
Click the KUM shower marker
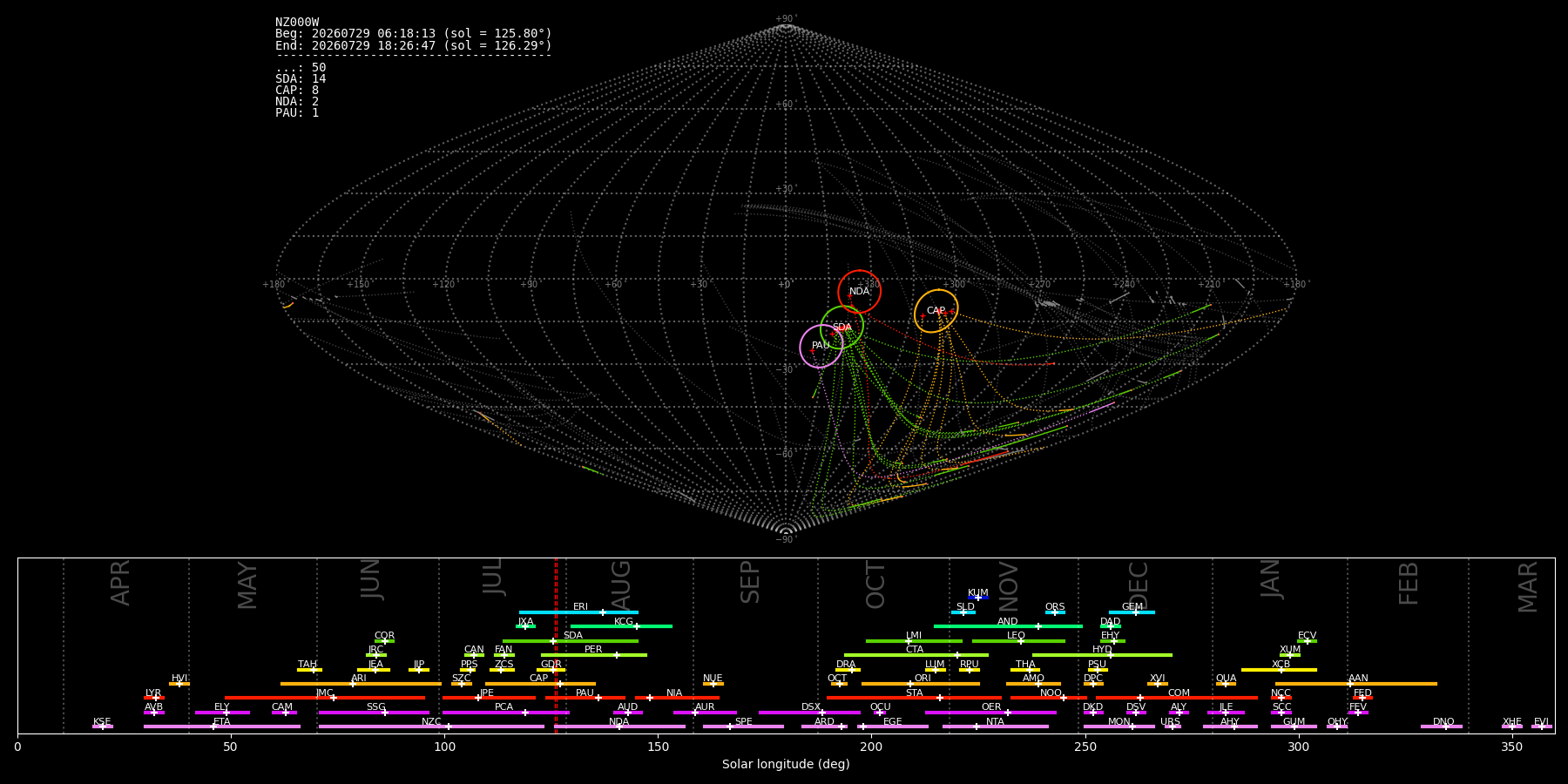978,598
